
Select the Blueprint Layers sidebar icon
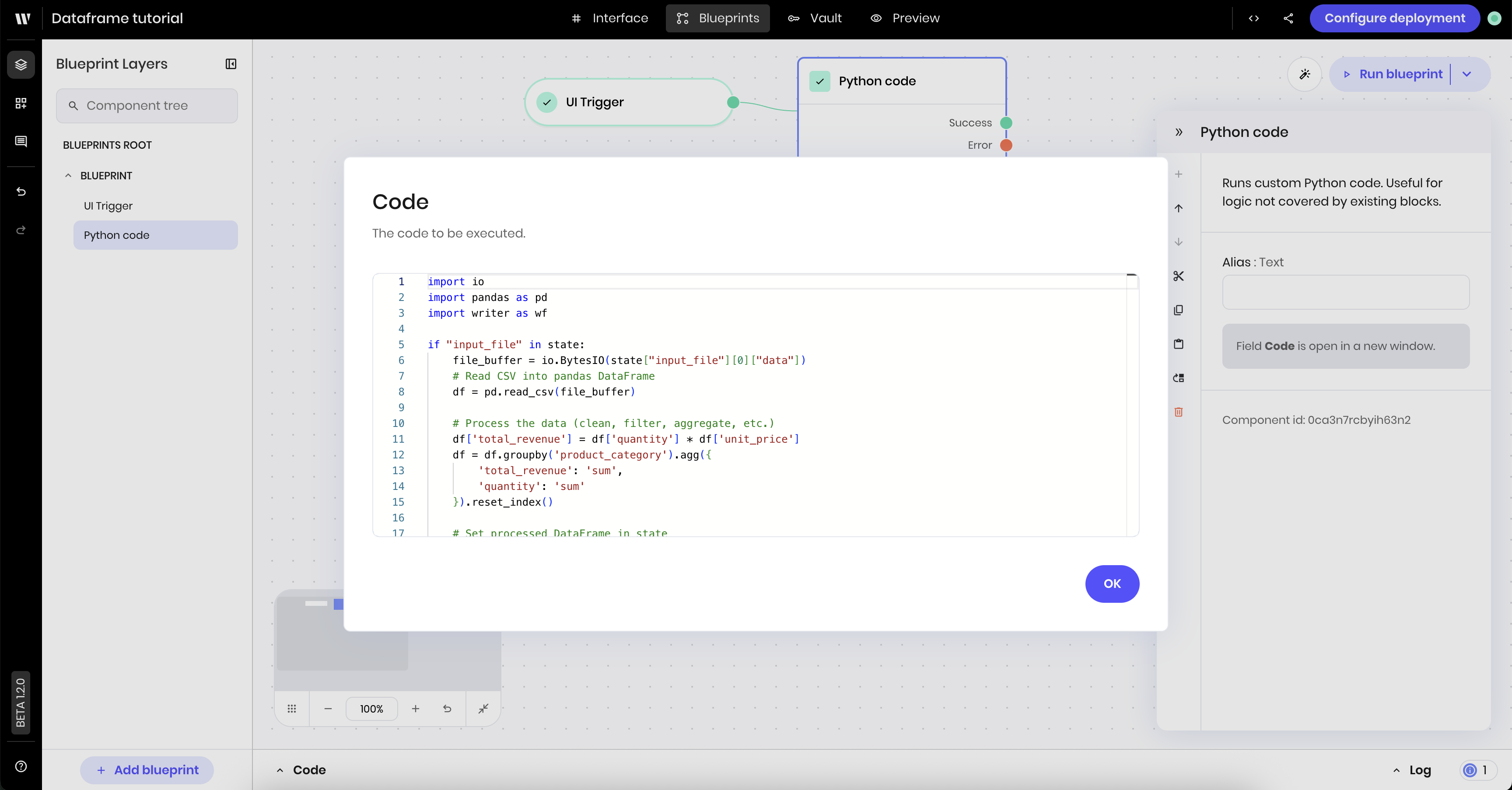tap(21, 65)
